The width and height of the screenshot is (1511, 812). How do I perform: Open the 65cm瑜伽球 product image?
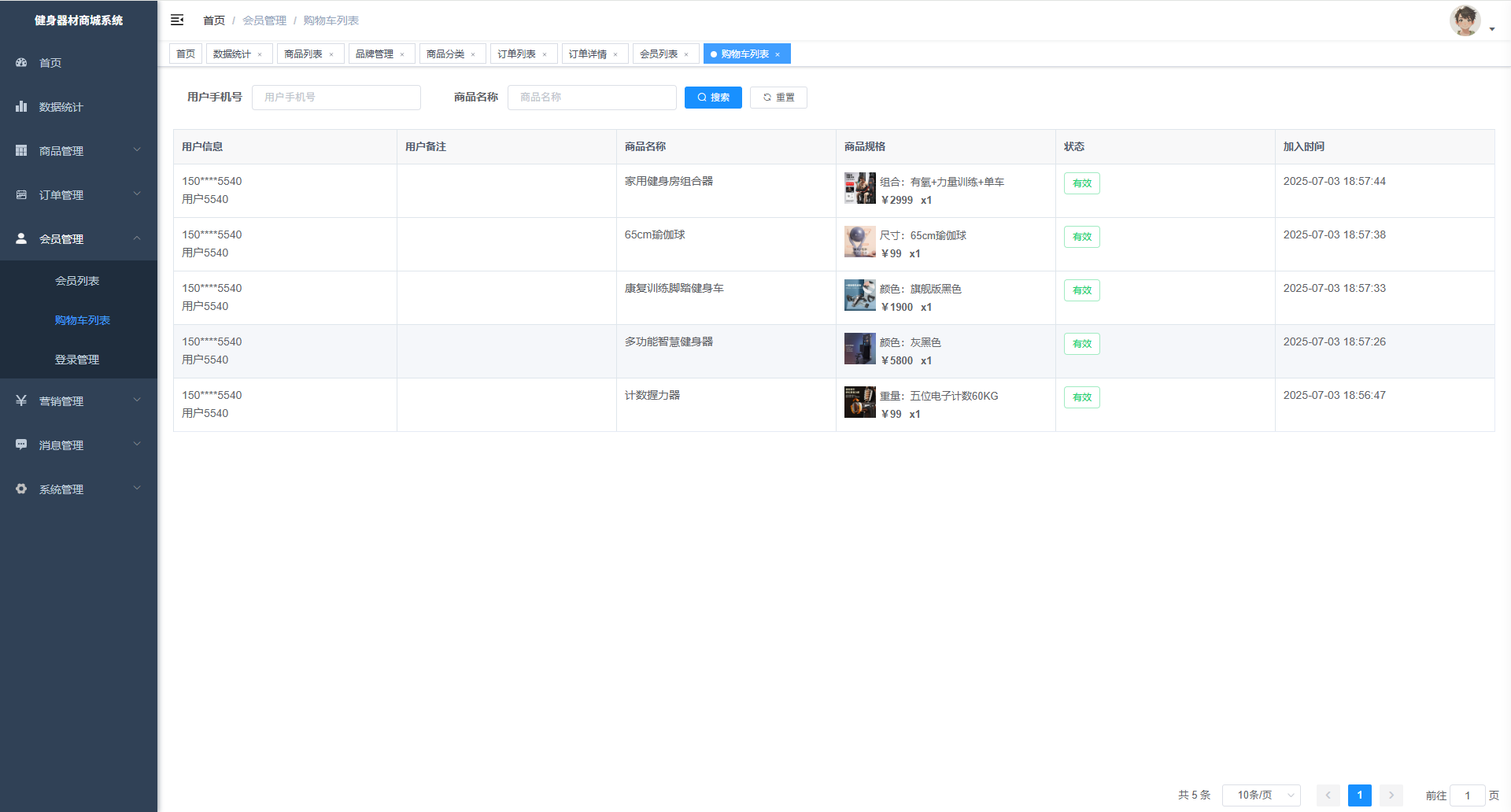[859, 242]
